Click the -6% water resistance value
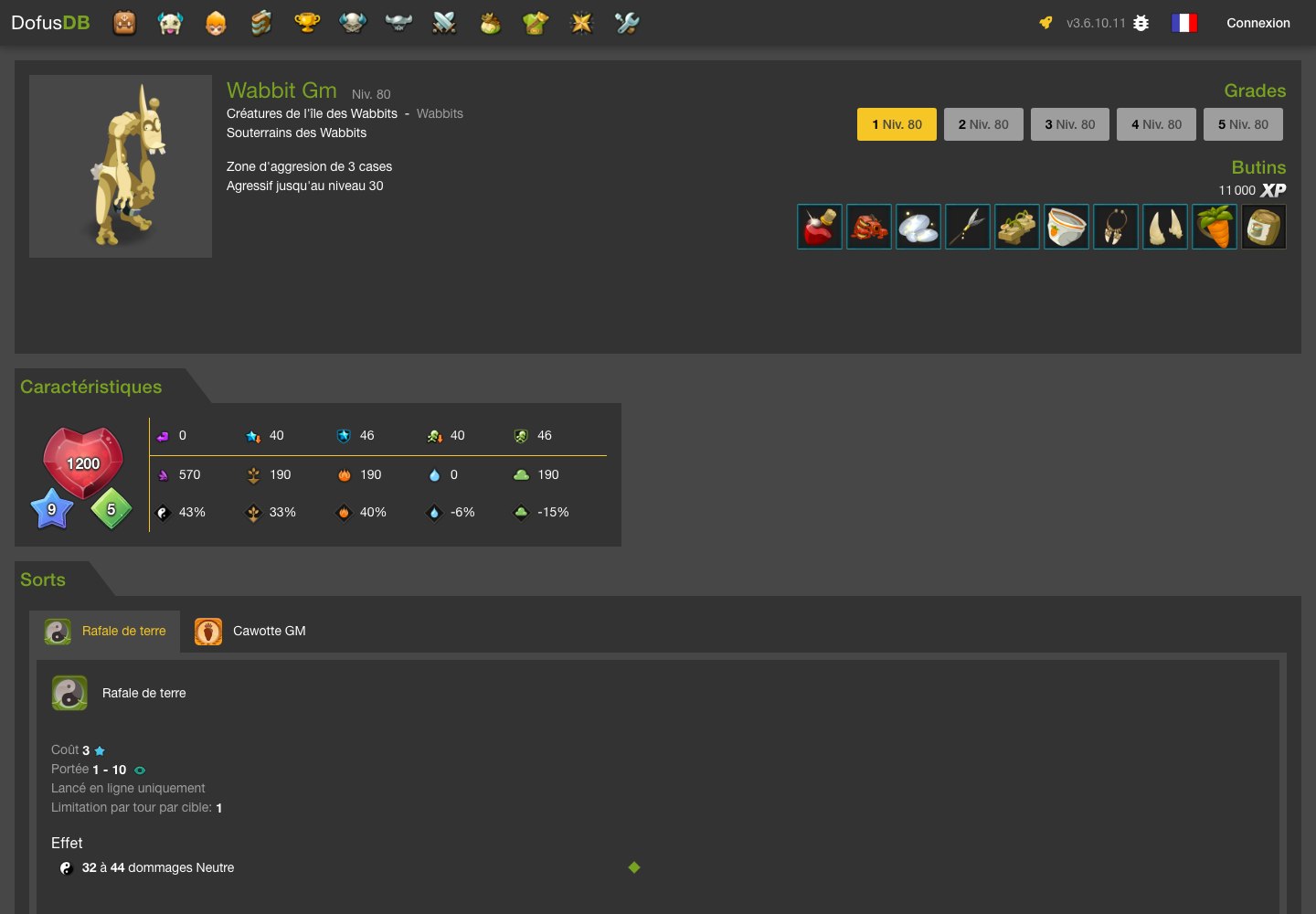The image size is (1316, 914). [x=462, y=513]
